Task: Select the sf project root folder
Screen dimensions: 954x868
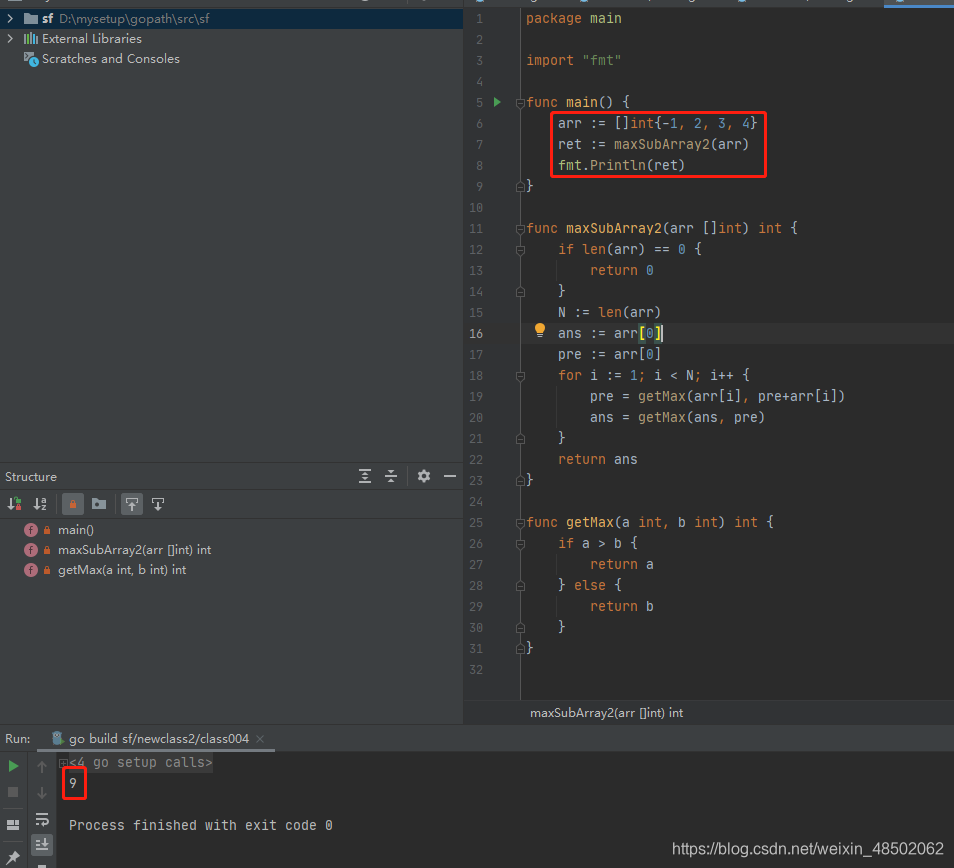Action: [x=231, y=18]
